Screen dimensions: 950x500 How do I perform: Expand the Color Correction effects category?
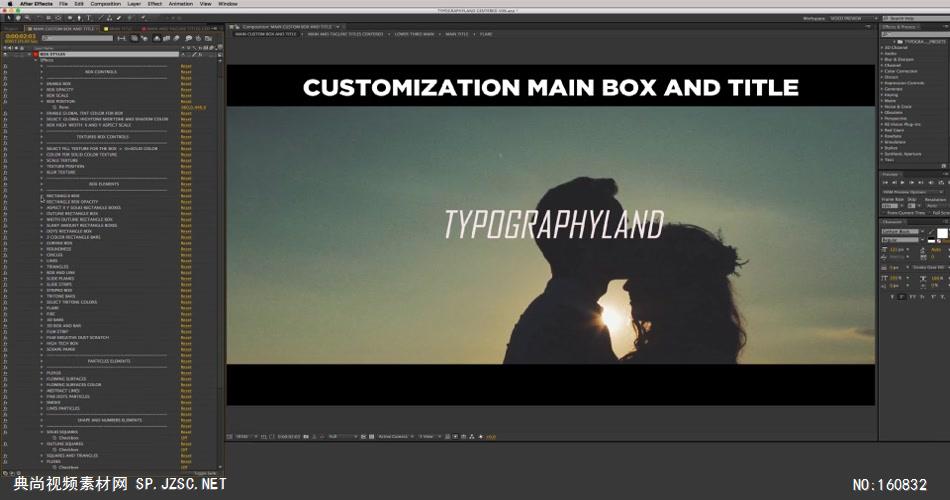[x=901, y=71]
